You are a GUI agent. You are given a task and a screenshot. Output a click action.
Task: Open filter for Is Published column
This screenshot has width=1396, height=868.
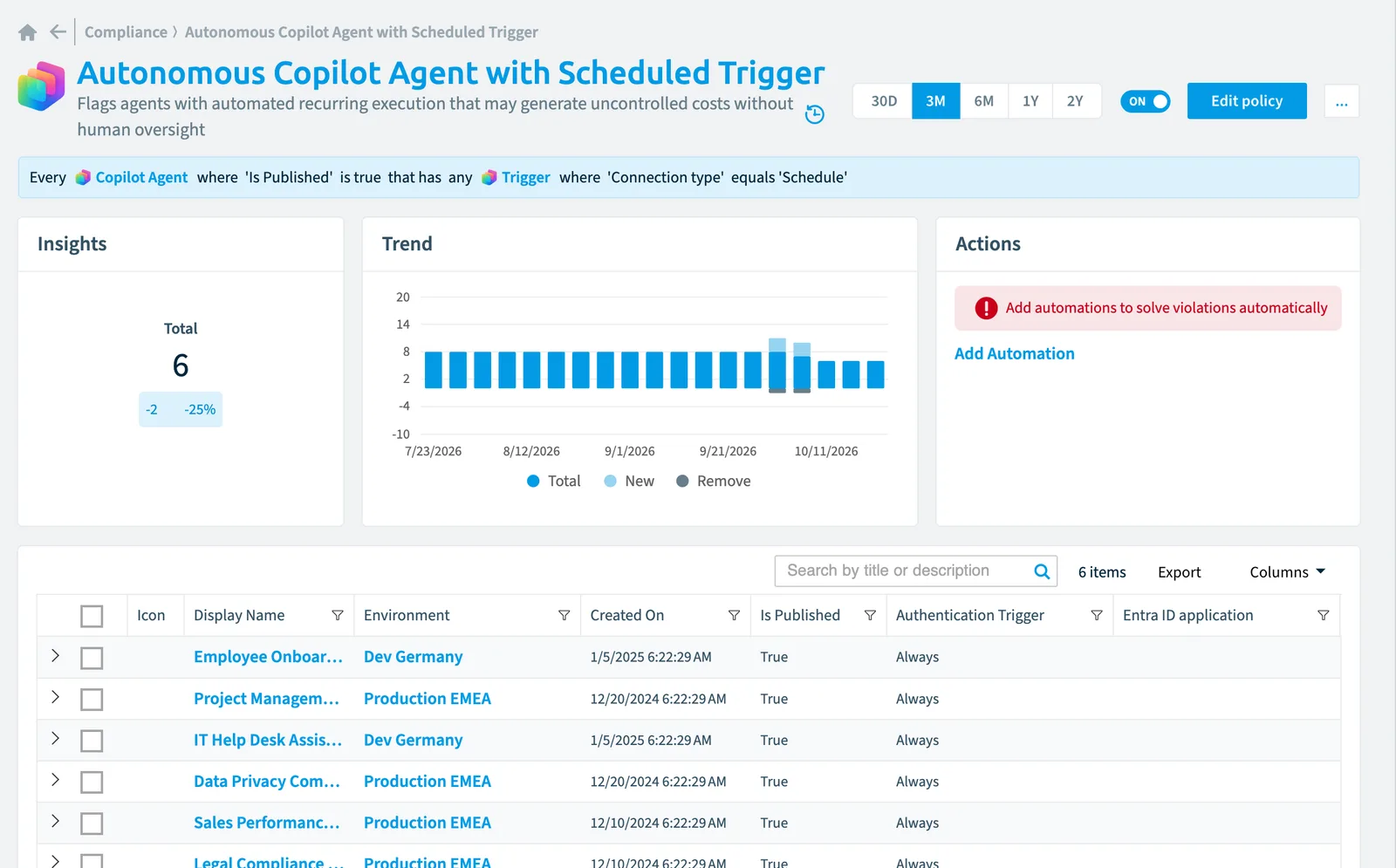[x=870, y=615]
